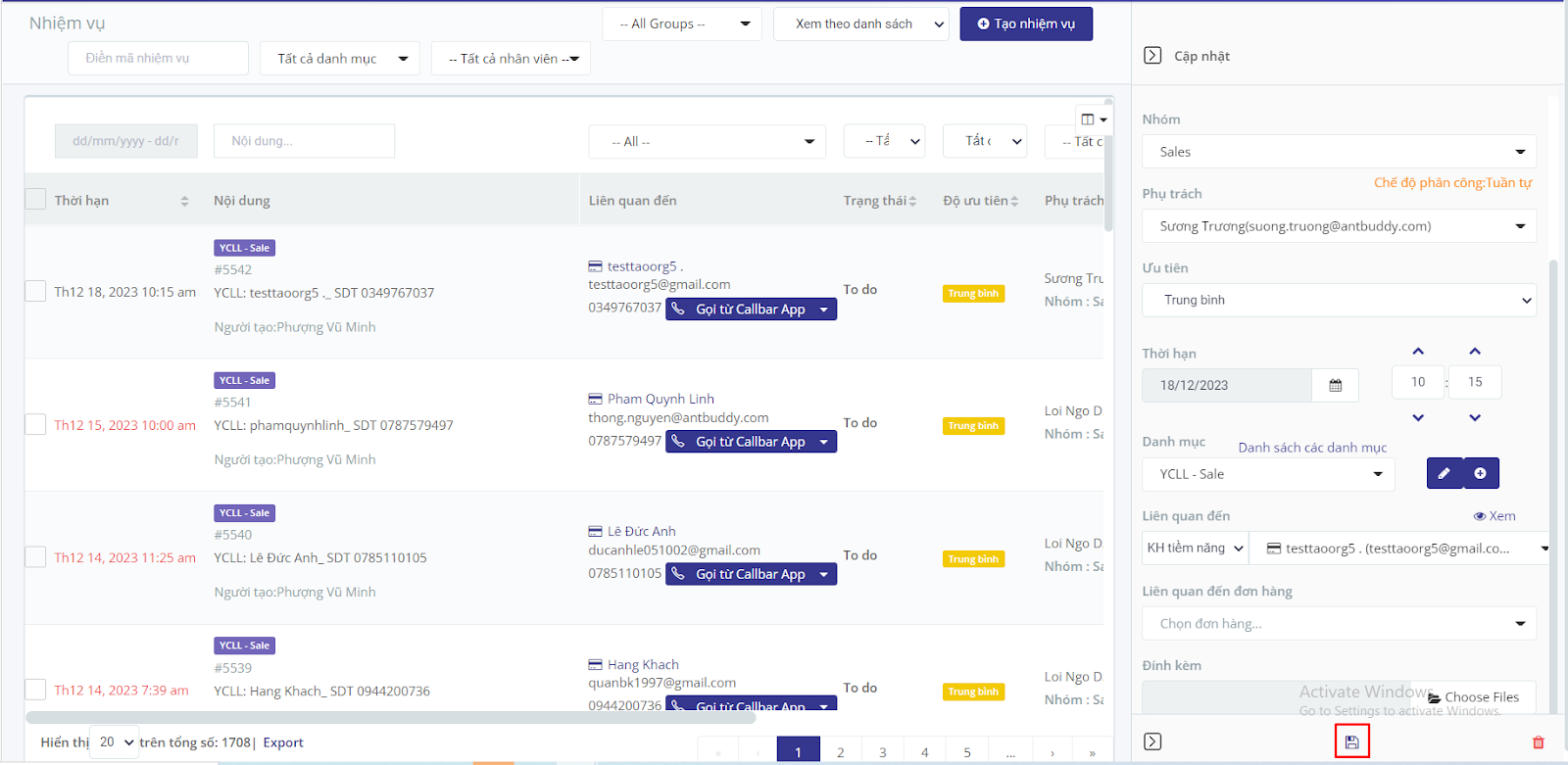
Task: Click the collapse icon beside Cập nhật
Action: coord(1152,55)
